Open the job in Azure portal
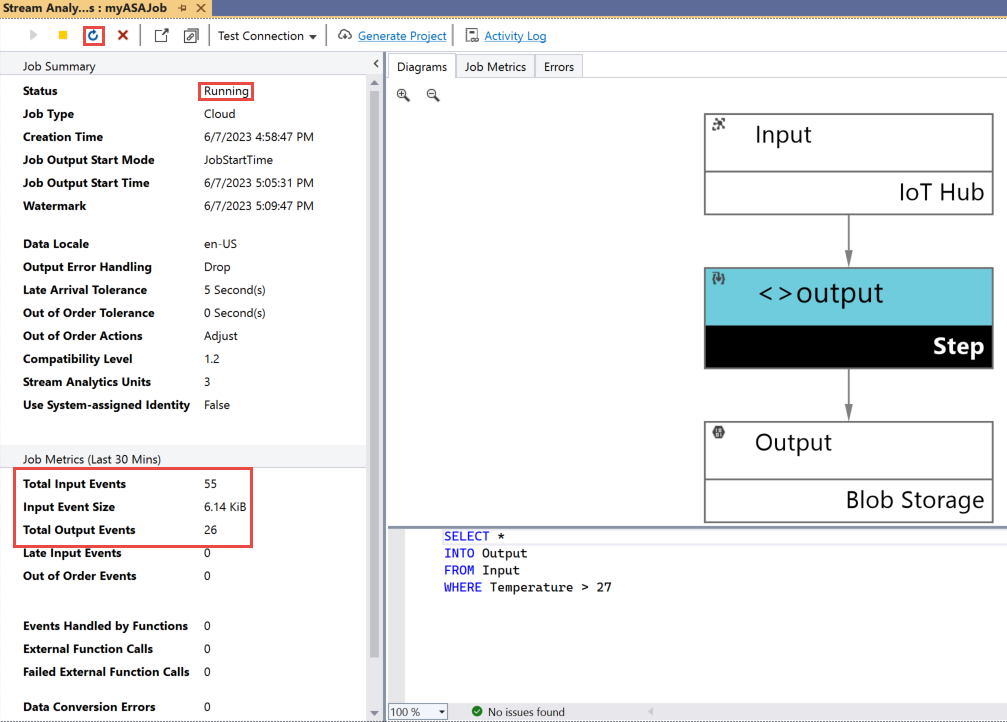The height and width of the screenshot is (722, 1007). click(161, 35)
